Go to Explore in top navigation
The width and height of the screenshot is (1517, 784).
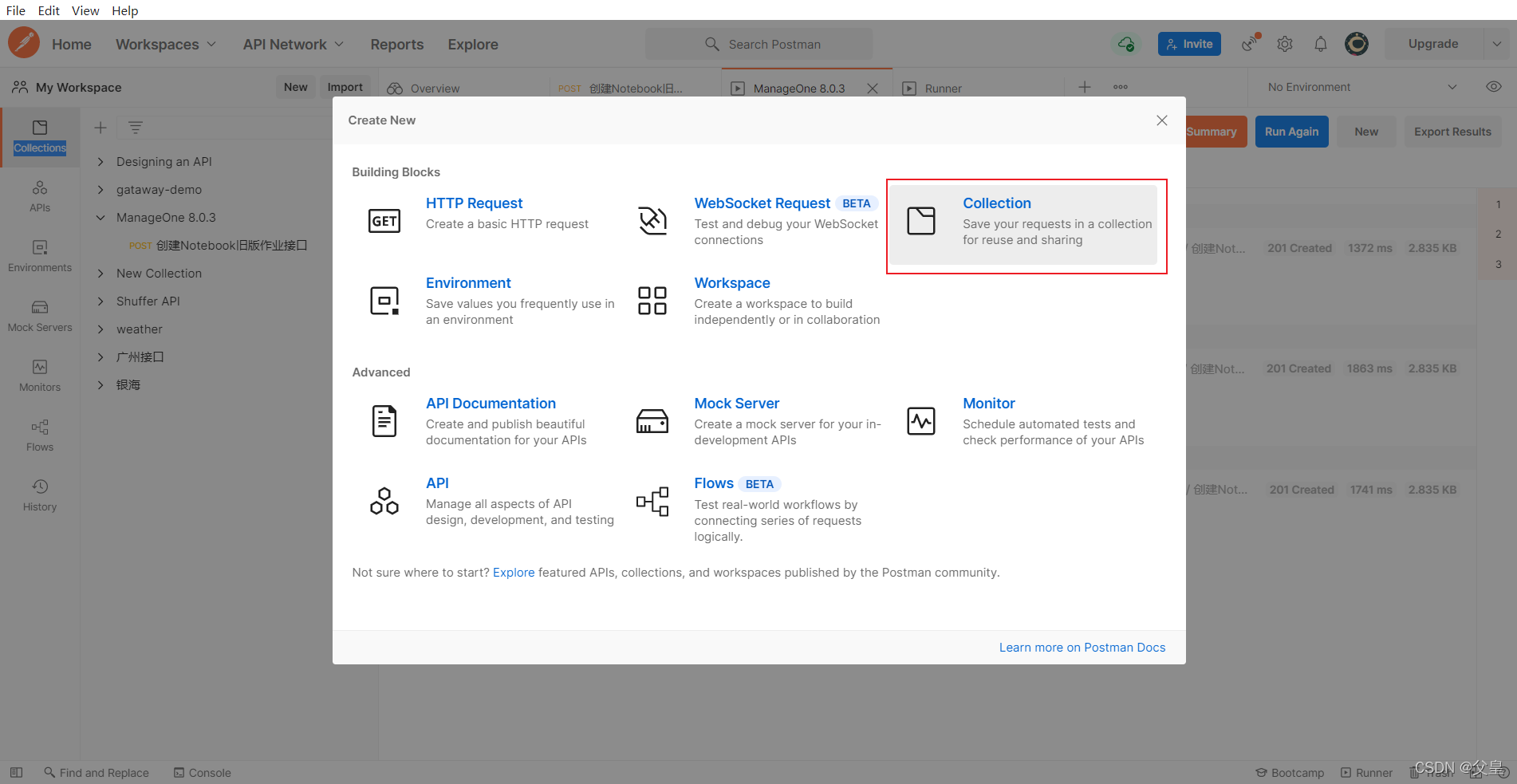(473, 45)
